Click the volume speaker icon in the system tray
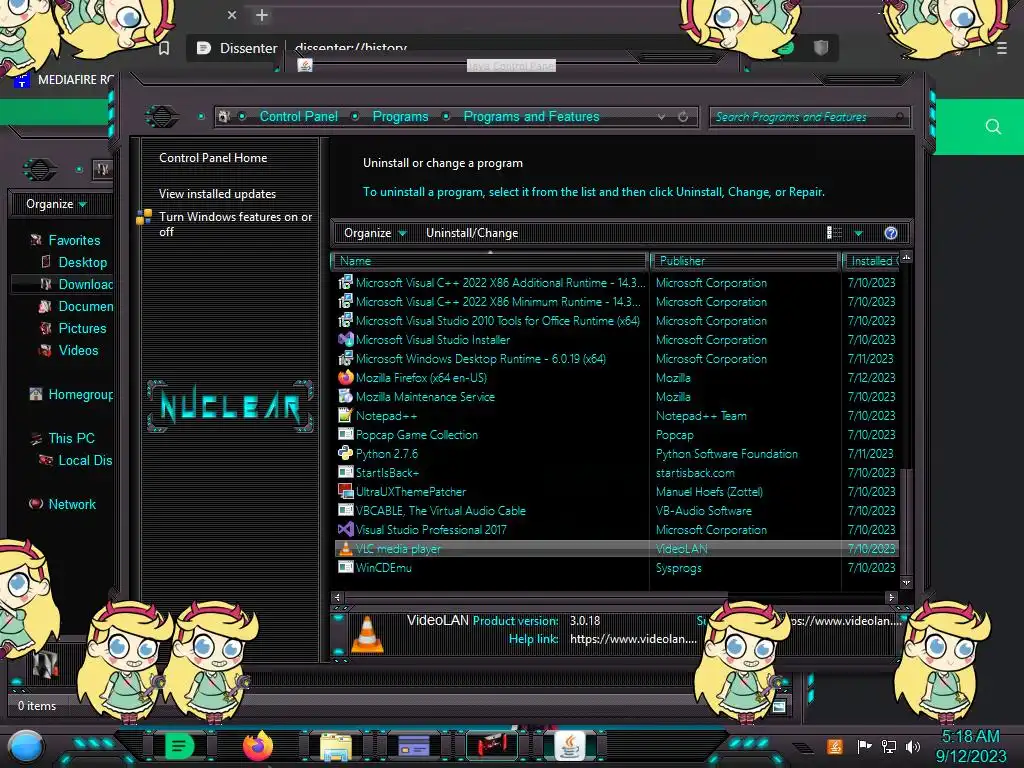 pos(913,746)
